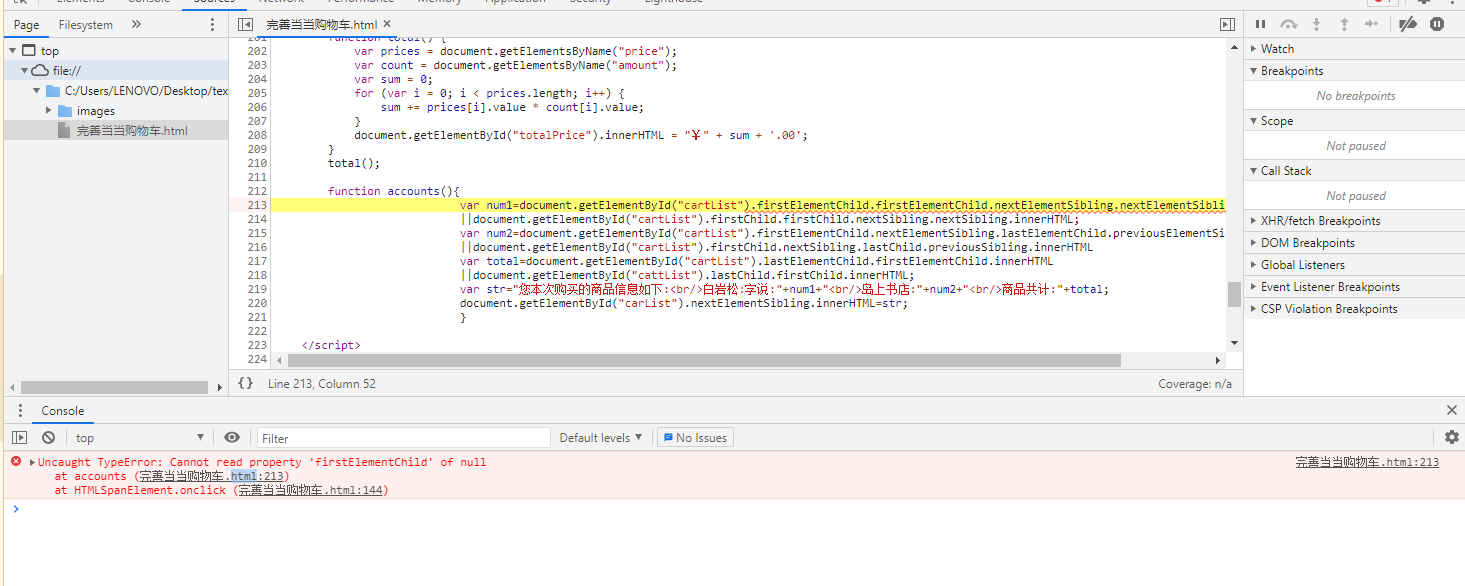This screenshot has height=586, width=1465.
Task: Open the accounts stack frame link
Action: 213,476
